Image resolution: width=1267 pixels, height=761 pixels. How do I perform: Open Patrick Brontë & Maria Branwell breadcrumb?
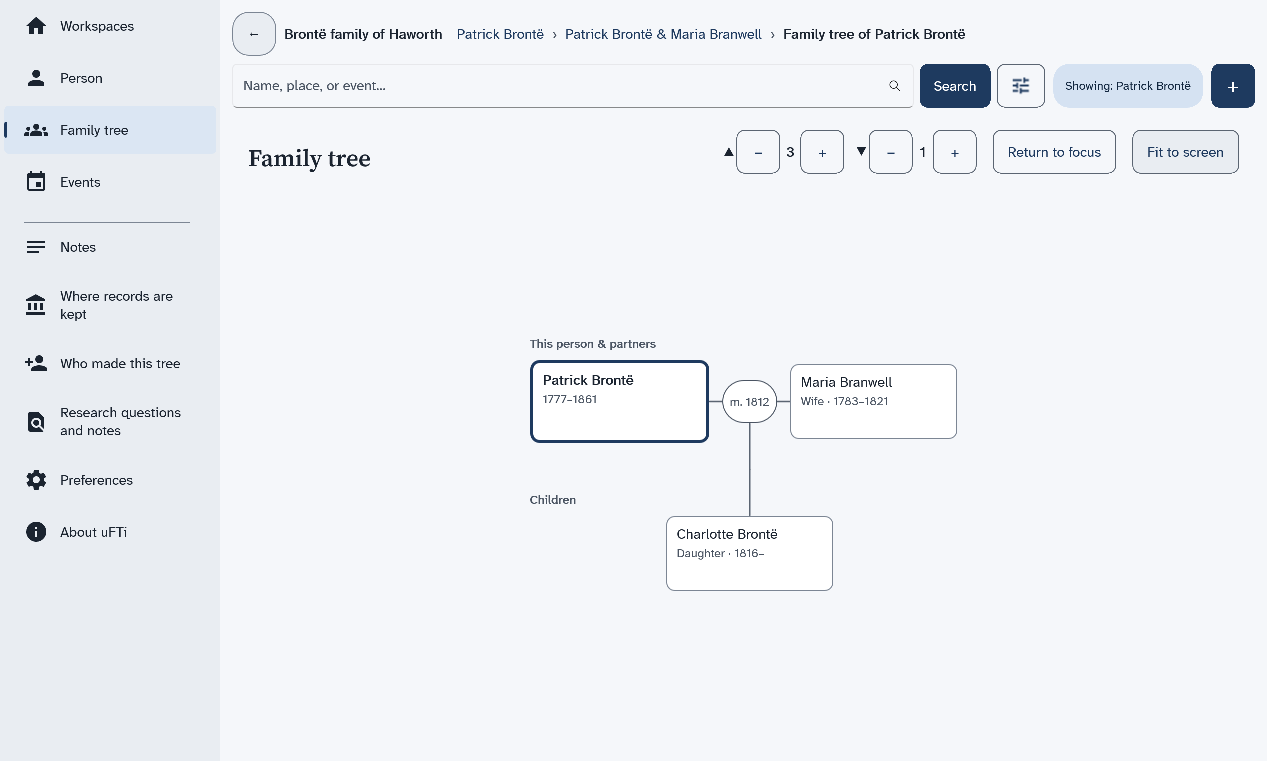tap(663, 34)
